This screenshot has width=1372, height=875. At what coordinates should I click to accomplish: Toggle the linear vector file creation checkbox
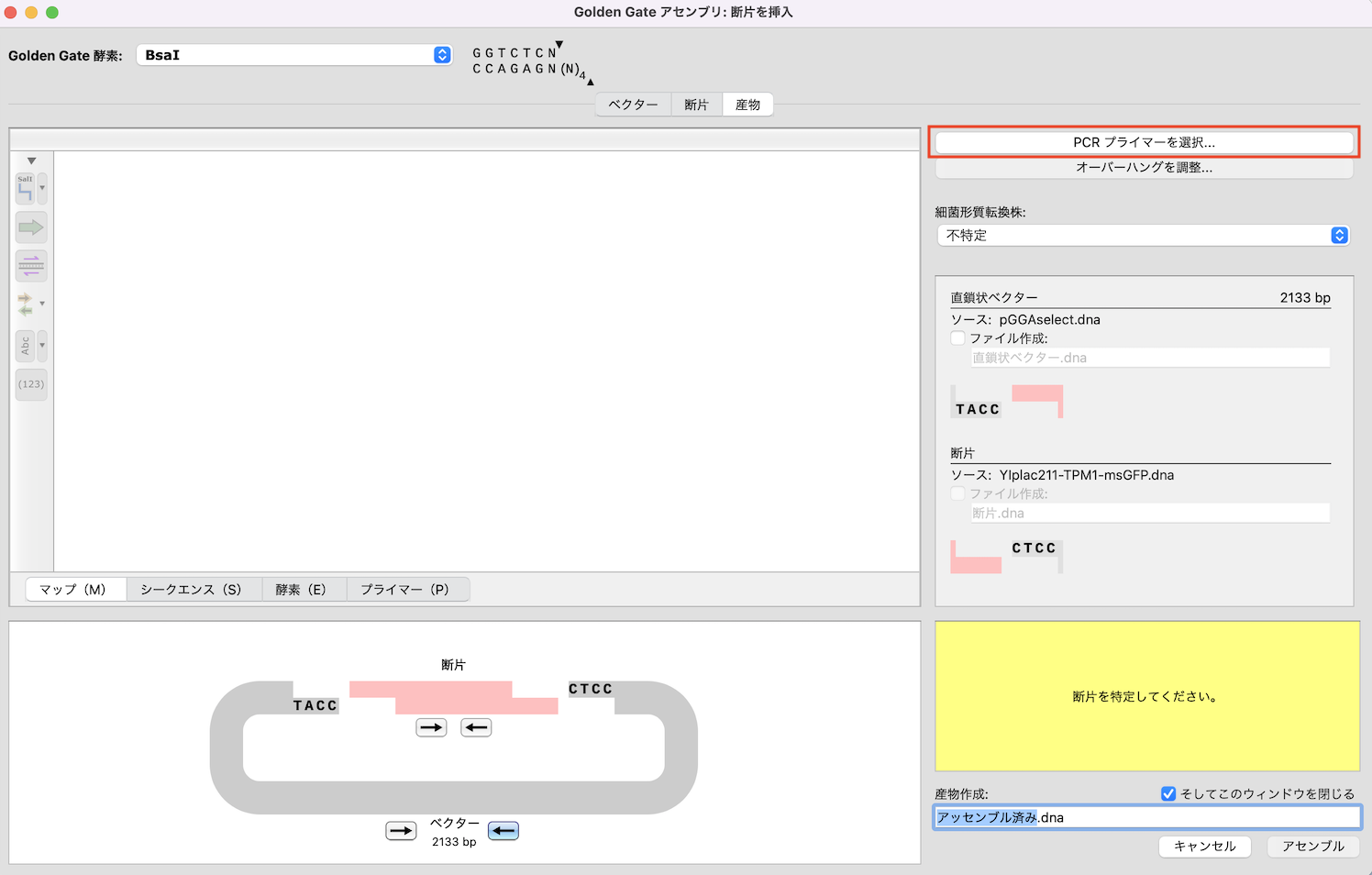(958, 338)
